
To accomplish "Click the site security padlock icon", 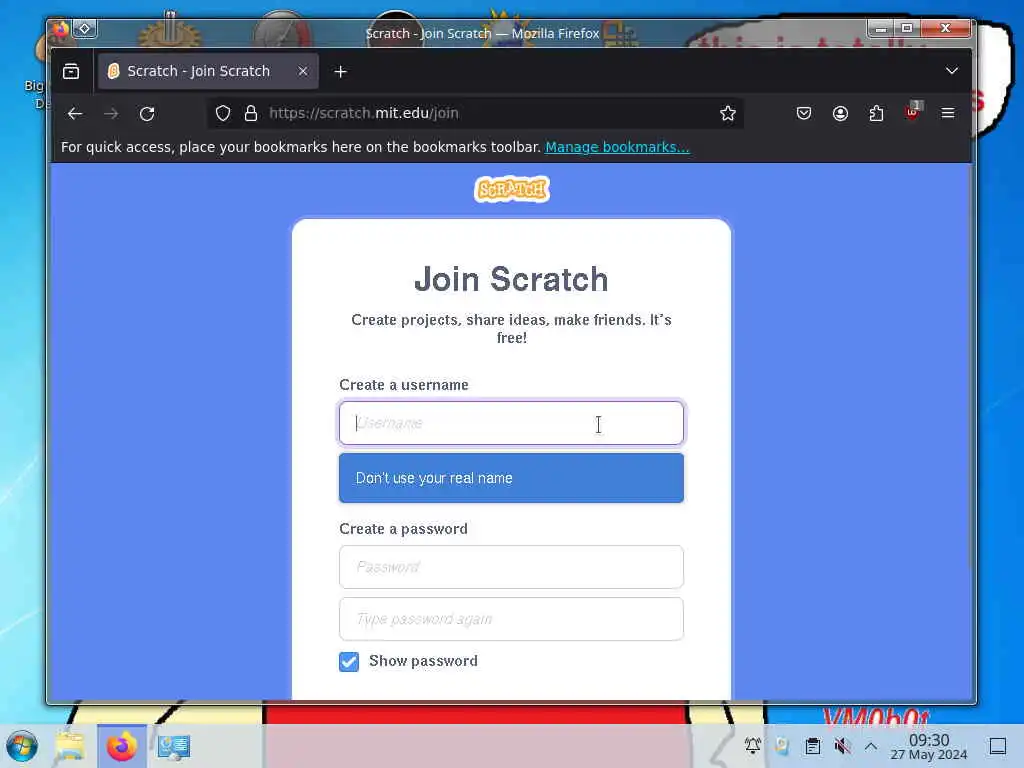I will 251,114.
